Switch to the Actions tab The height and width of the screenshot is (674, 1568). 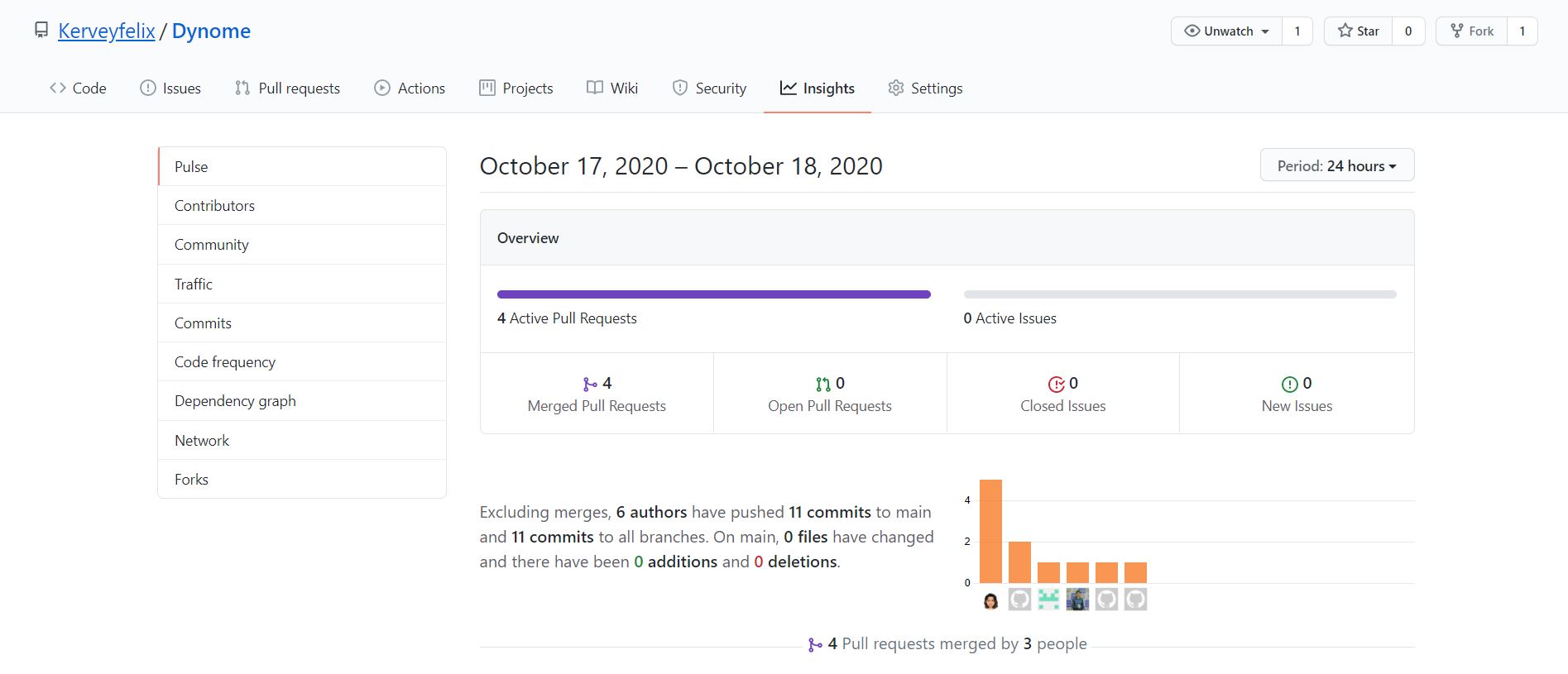pos(410,88)
